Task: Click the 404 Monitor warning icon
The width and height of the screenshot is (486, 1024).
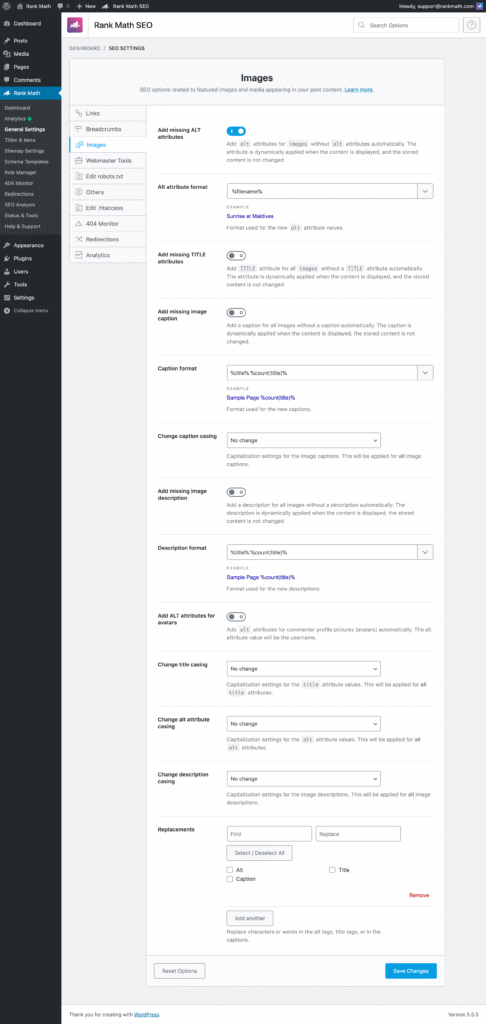Action: click(78, 223)
